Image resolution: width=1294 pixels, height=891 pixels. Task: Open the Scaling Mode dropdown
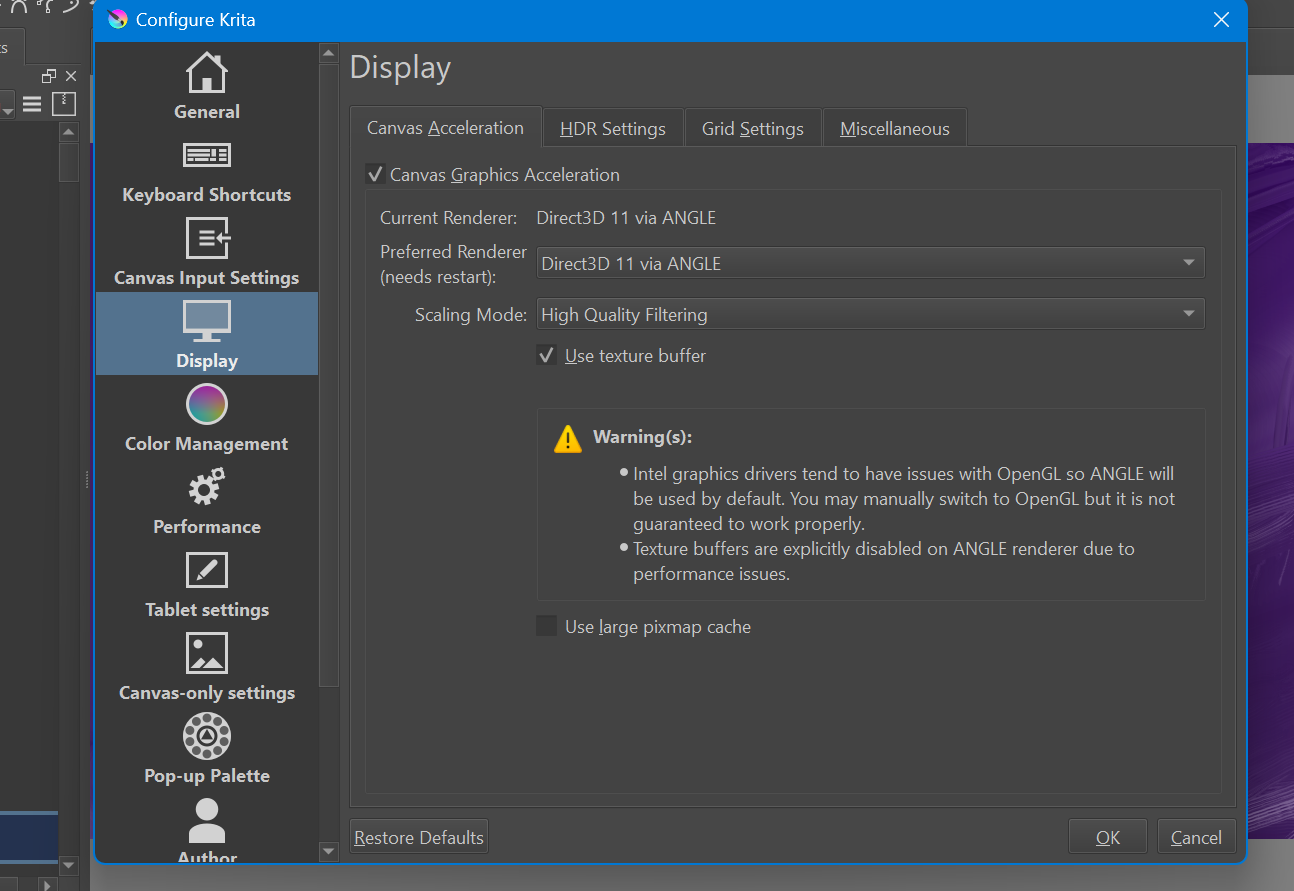(870, 315)
